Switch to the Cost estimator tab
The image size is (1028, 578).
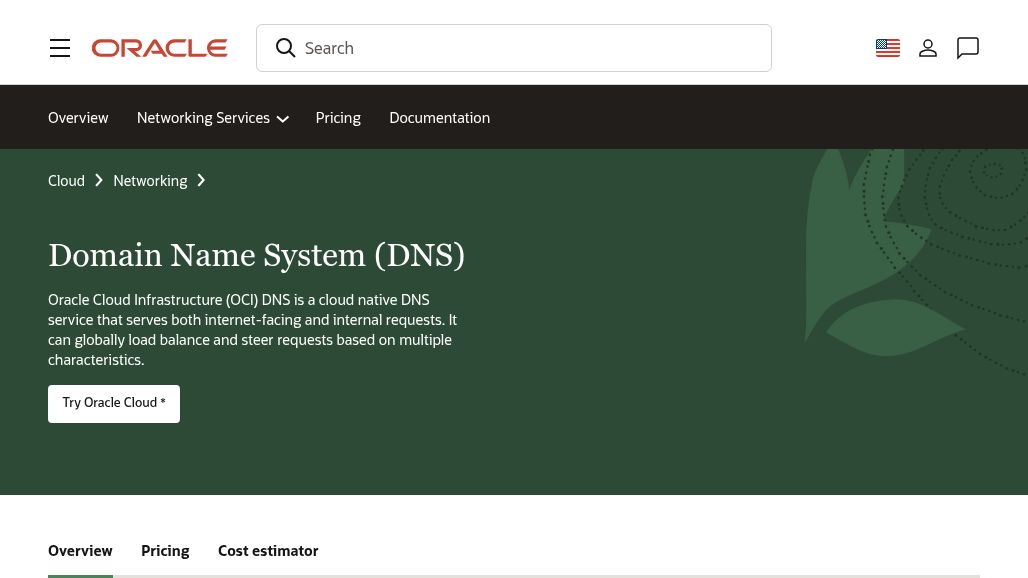click(268, 551)
